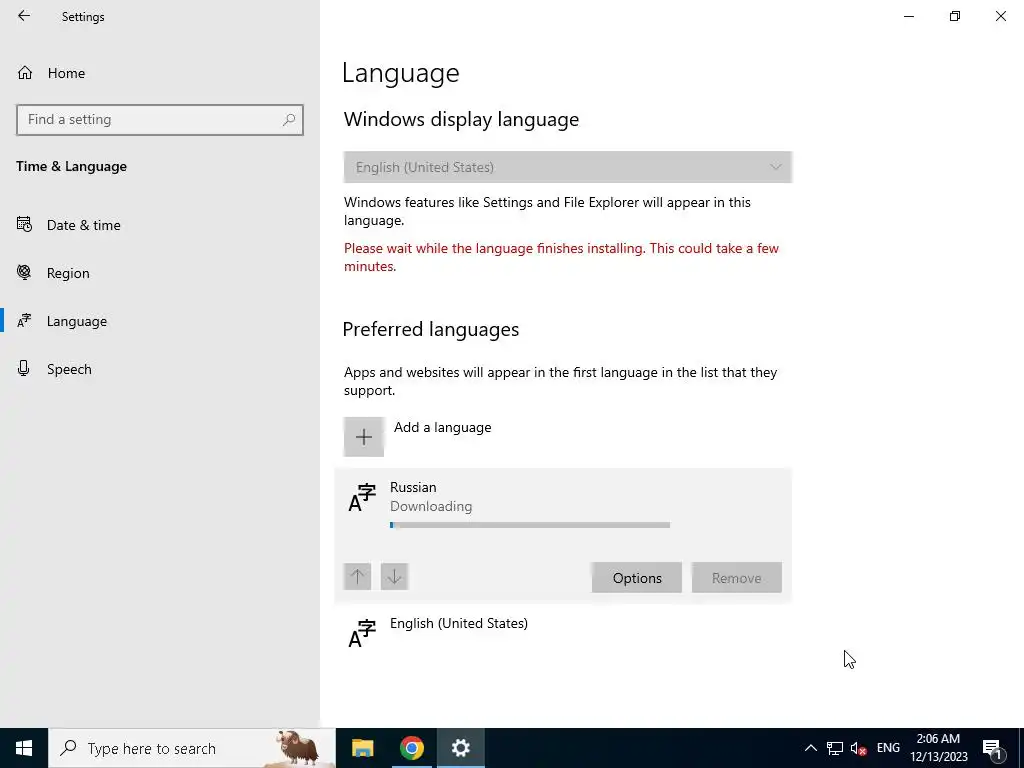Click the muted volume icon in tray
1024x768 pixels.
coord(859,748)
